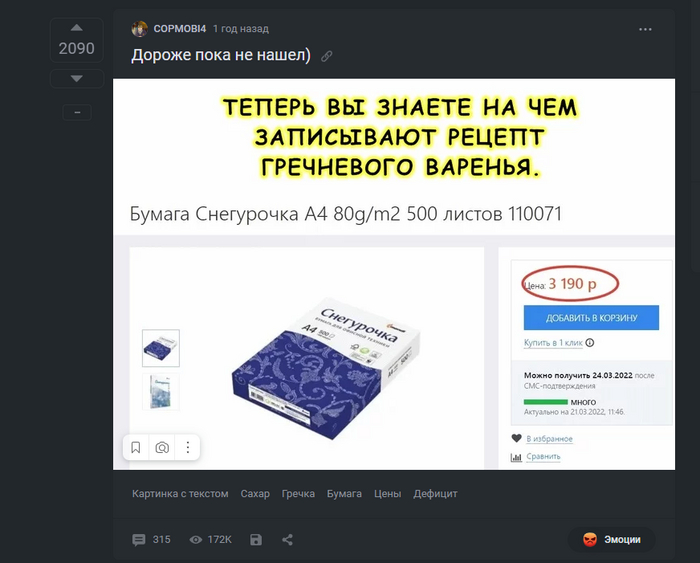The height and width of the screenshot is (563, 700).
Task: Click the post title Дороже пока не нашел)
Action: pyautogui.click(x=221, y=55)
